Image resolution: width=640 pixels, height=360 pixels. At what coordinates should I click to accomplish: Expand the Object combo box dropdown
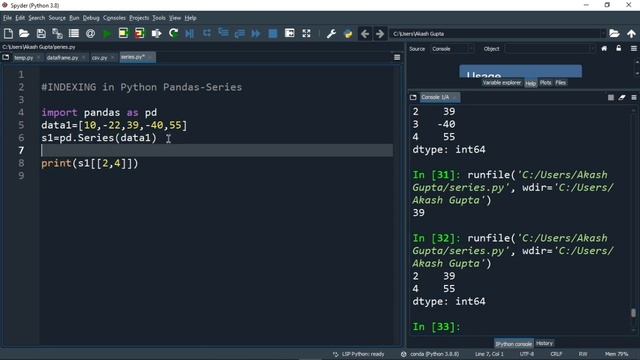tap(592, 49)
